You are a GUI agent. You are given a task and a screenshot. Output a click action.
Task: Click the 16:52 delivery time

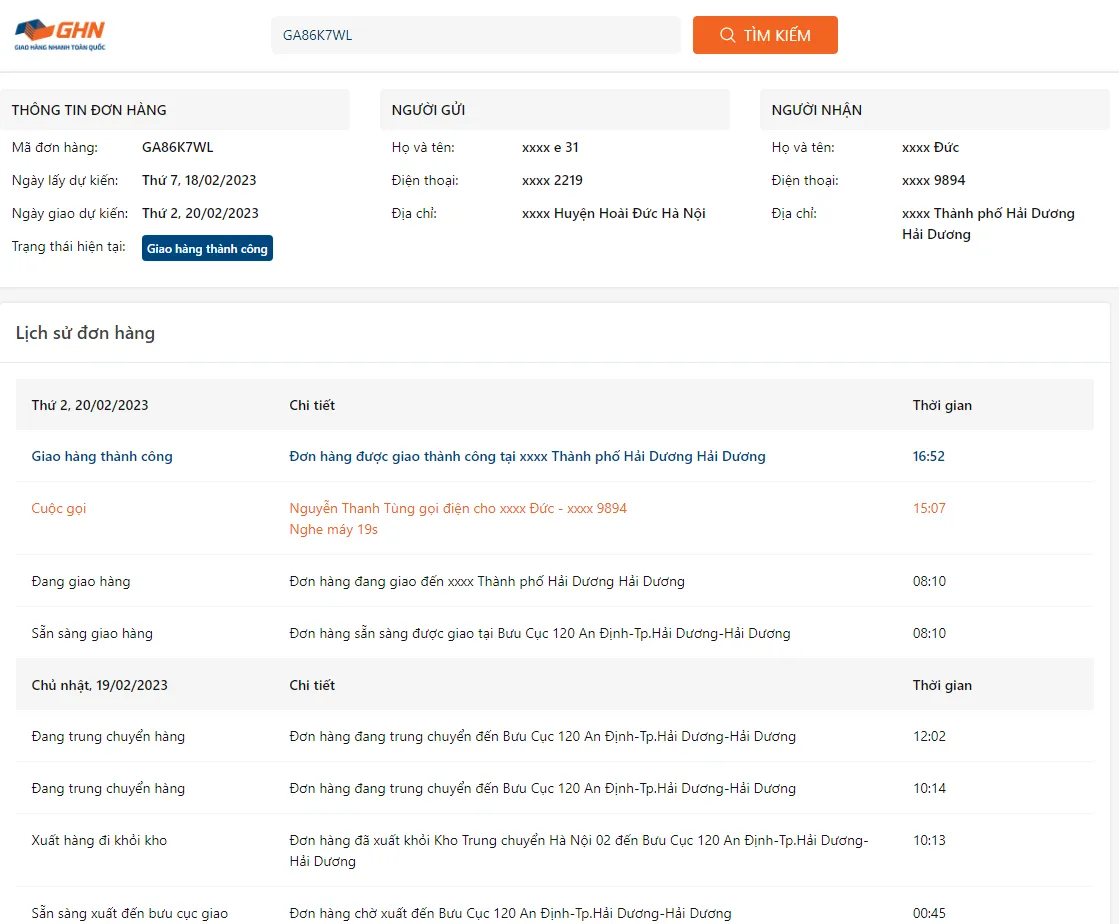coord(928,457)
